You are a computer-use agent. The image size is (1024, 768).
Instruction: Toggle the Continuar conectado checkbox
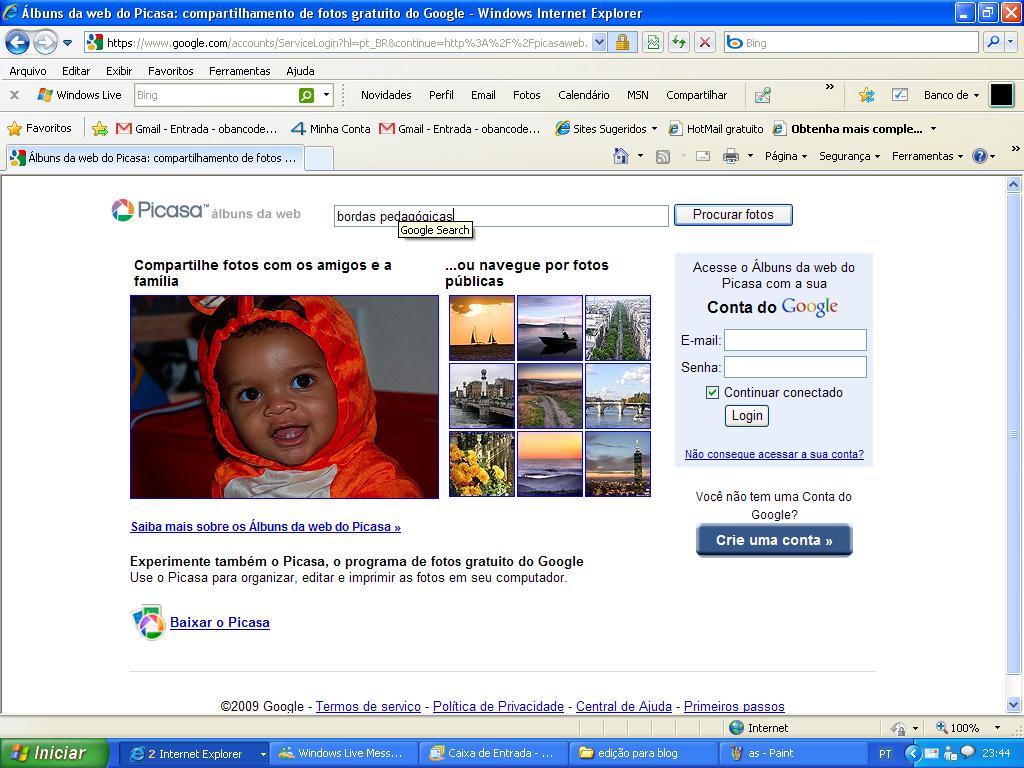click(712, 392)
